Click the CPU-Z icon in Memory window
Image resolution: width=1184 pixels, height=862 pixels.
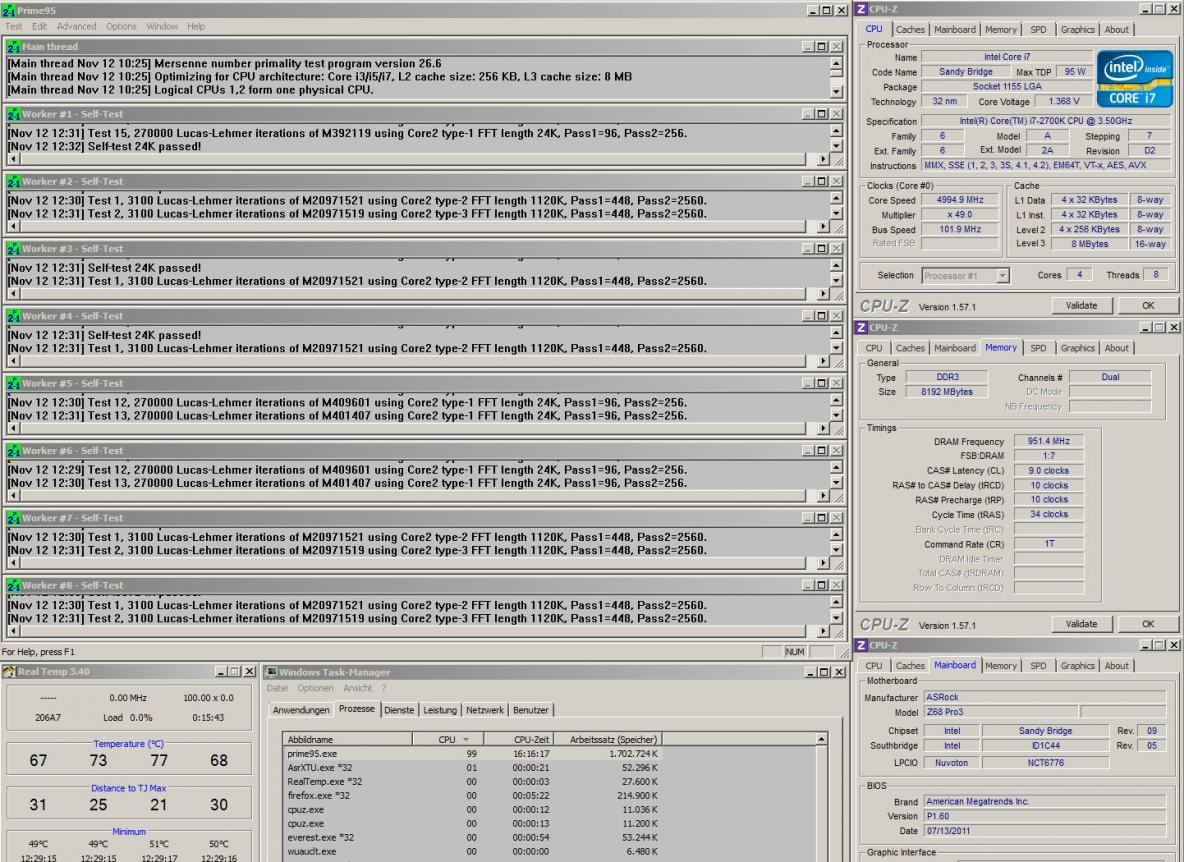tap(861, 328)
